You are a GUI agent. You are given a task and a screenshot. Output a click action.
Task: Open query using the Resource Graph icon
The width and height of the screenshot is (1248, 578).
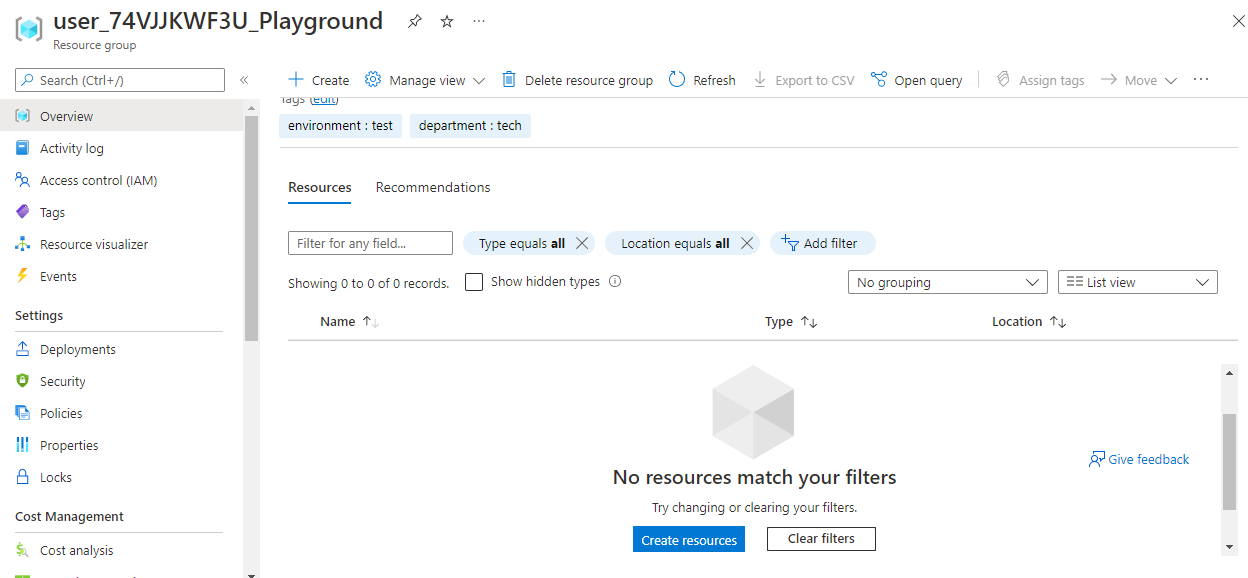pos(880,79)
